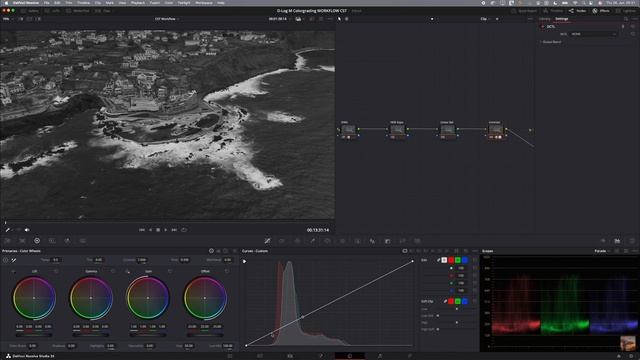
Task: Open the Magic Mask palette
Action: coord(357,241)
